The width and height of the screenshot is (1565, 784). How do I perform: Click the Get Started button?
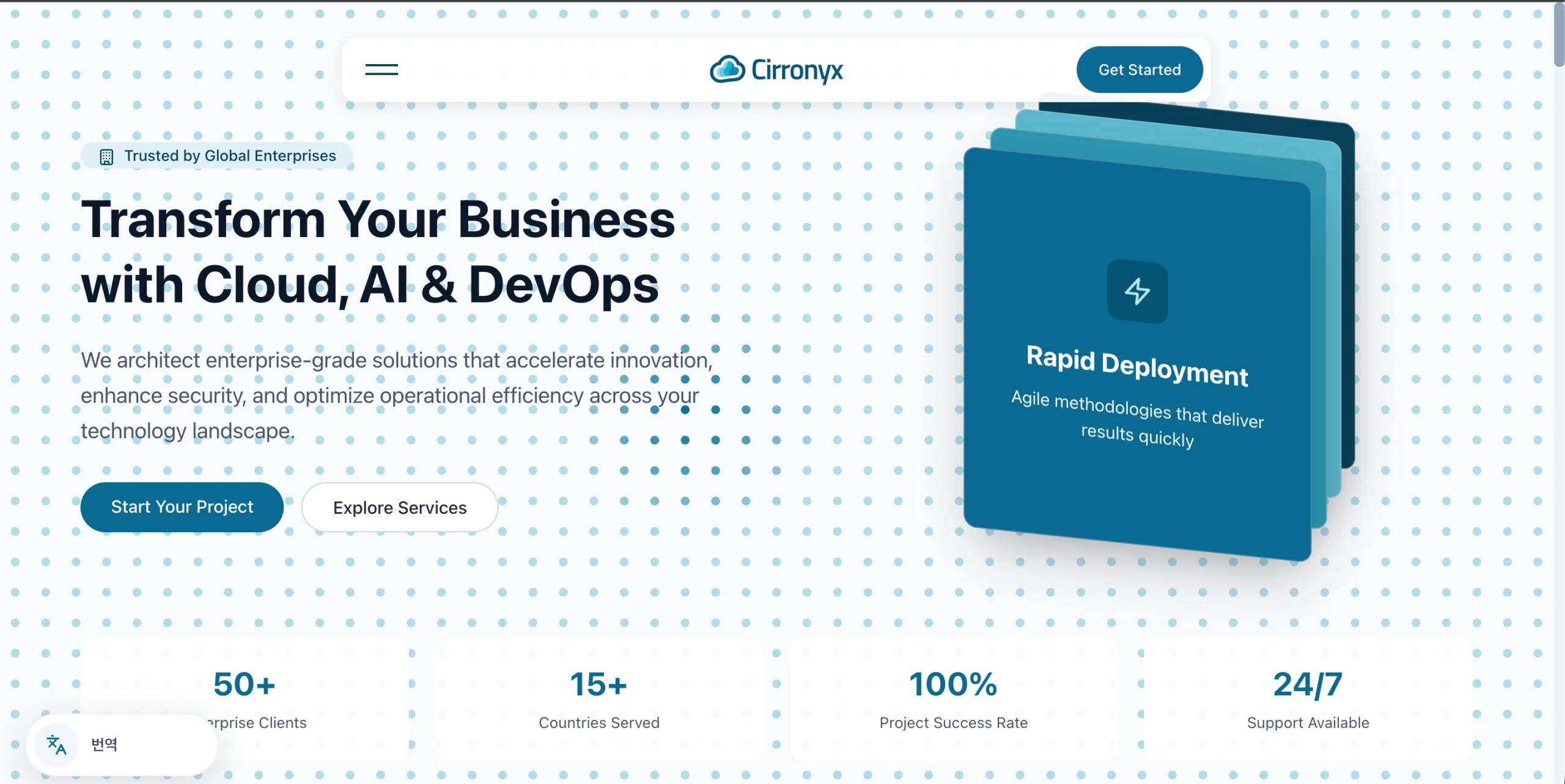pos(1140,70)
